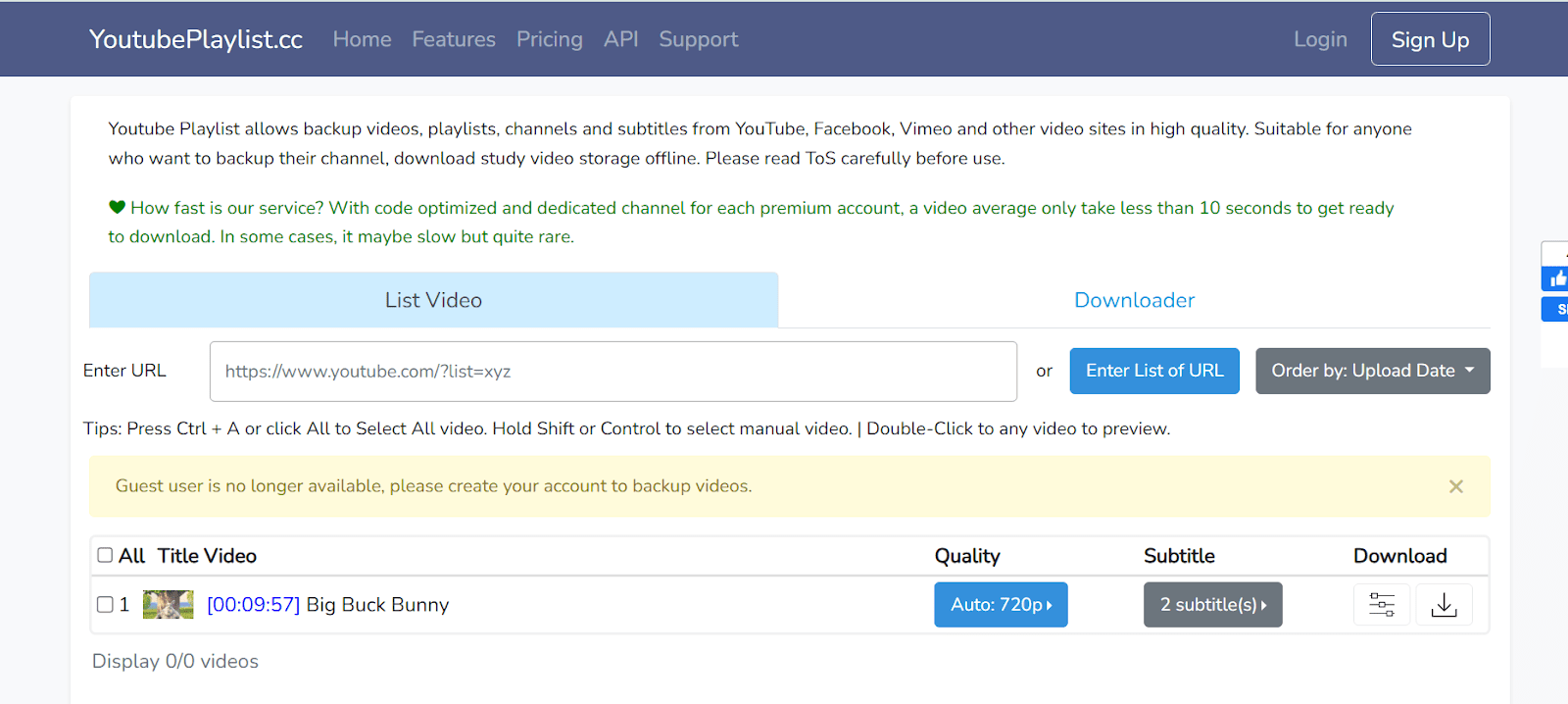Click the Enter List of URL button
This screenshot has height=704, width=1568.
(1153, 371)
